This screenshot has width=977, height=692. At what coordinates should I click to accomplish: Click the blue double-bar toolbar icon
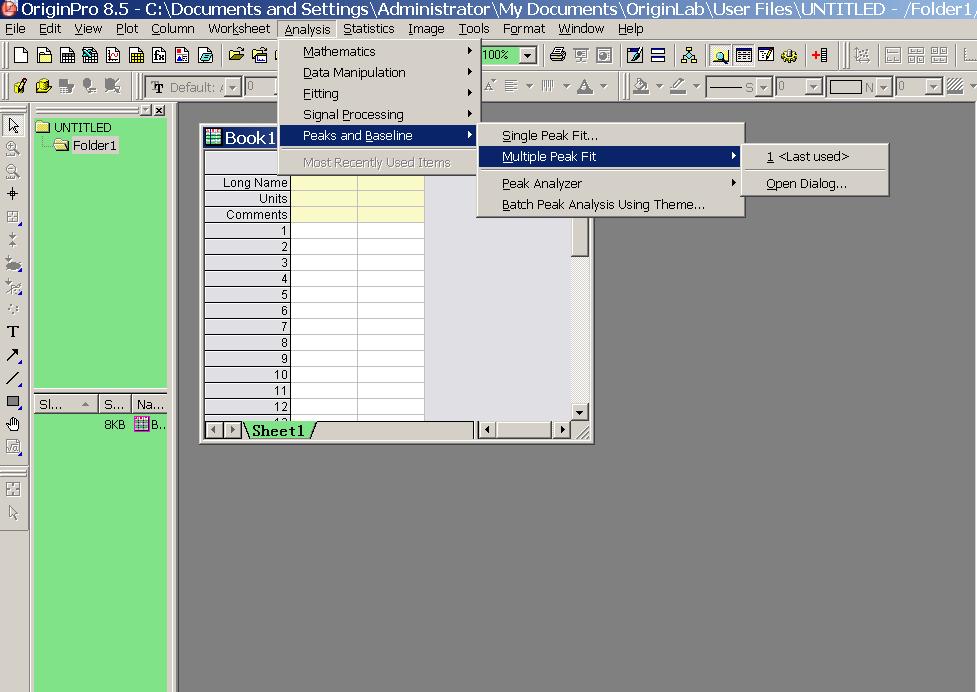(658, 55)
